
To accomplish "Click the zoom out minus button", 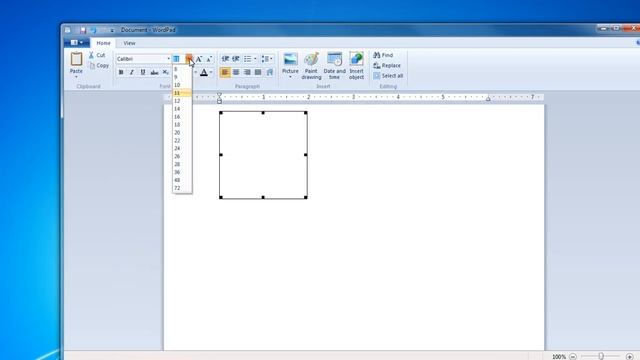I will point(573,357).
